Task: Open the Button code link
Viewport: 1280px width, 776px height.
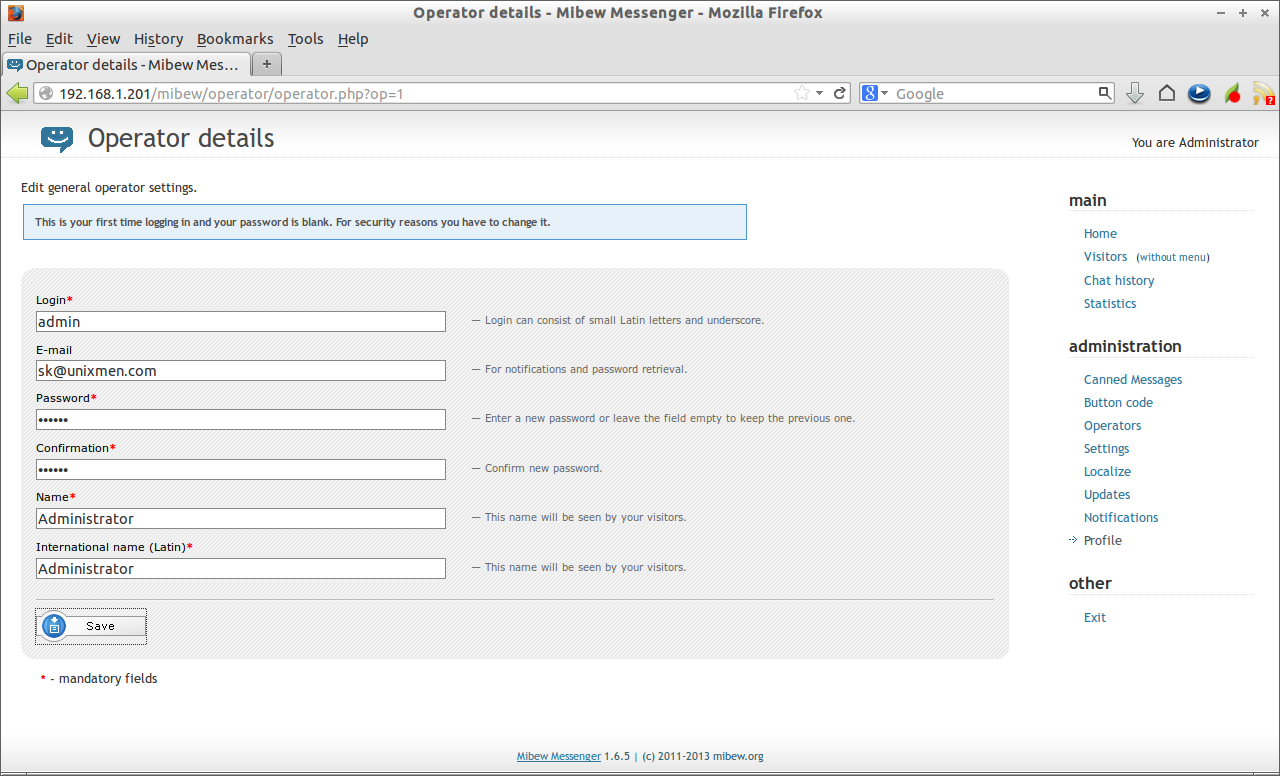Action: (1118, 402)
